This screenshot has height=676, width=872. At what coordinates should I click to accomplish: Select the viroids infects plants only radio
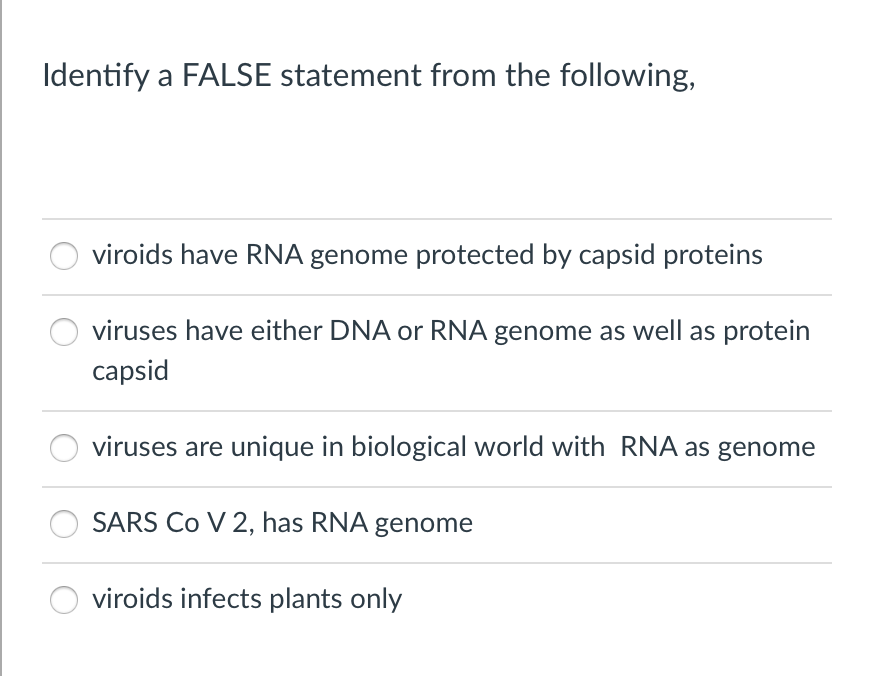[x=66, y=601]
